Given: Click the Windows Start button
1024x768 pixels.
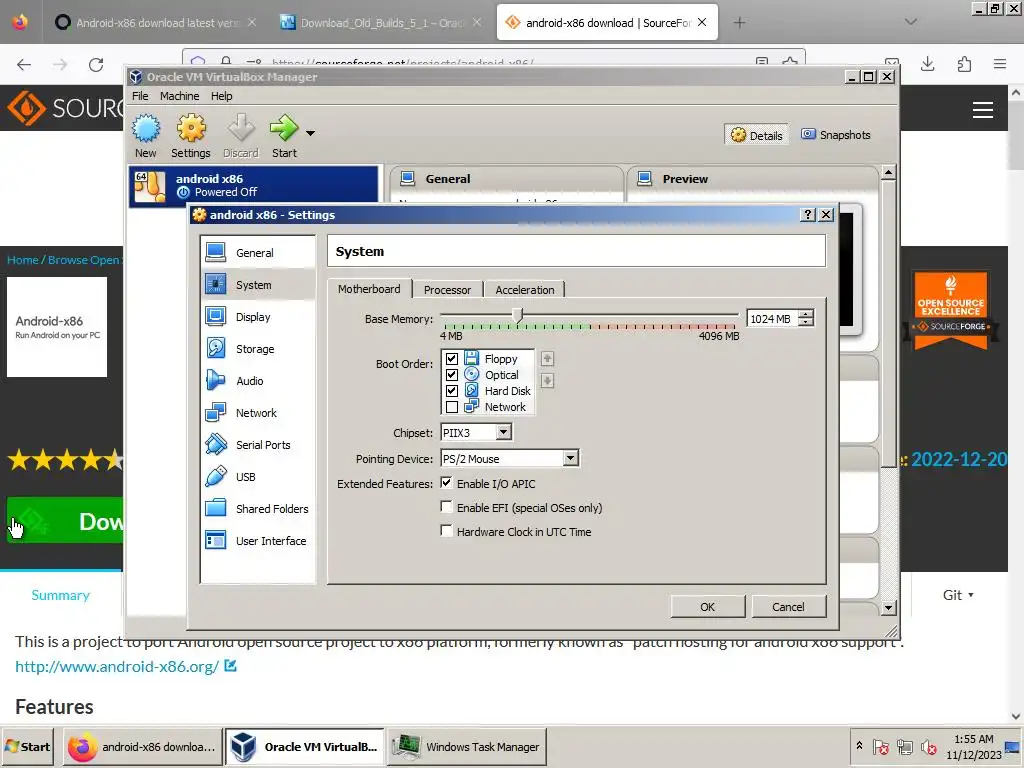Looking at the screenshot, I should click(x=28, y=746).
